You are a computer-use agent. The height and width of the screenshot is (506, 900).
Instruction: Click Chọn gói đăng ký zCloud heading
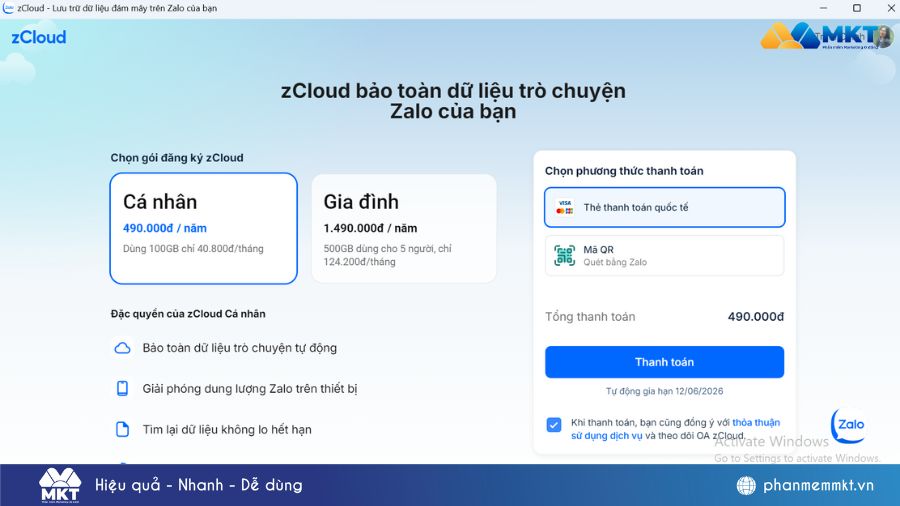[x=177, y=158]
